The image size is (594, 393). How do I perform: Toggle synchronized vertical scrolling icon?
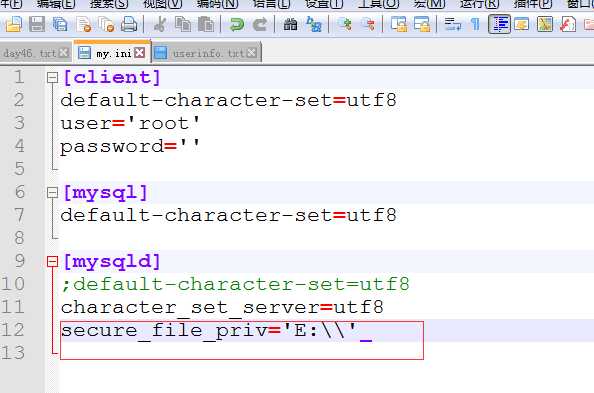tap(399, 24)
